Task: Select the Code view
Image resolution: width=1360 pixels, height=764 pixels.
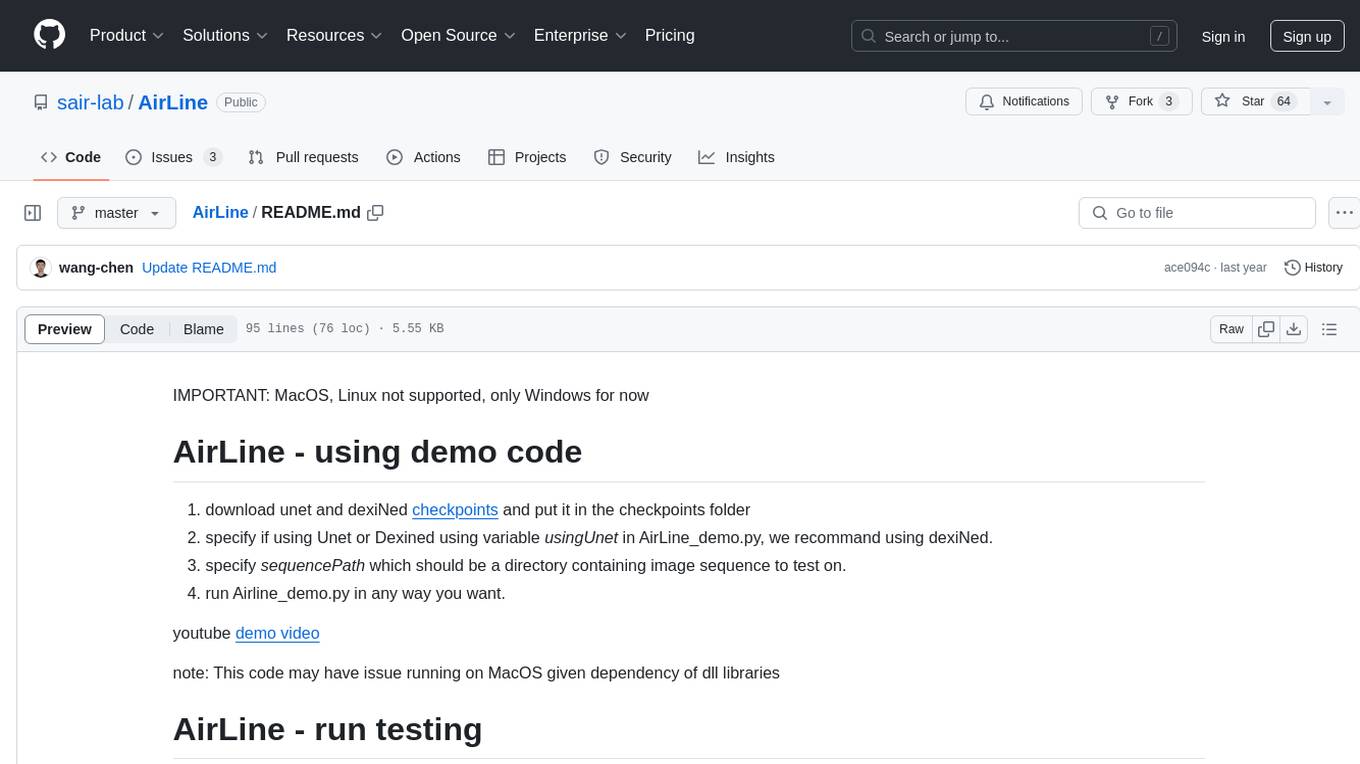Action: [137, 329]
